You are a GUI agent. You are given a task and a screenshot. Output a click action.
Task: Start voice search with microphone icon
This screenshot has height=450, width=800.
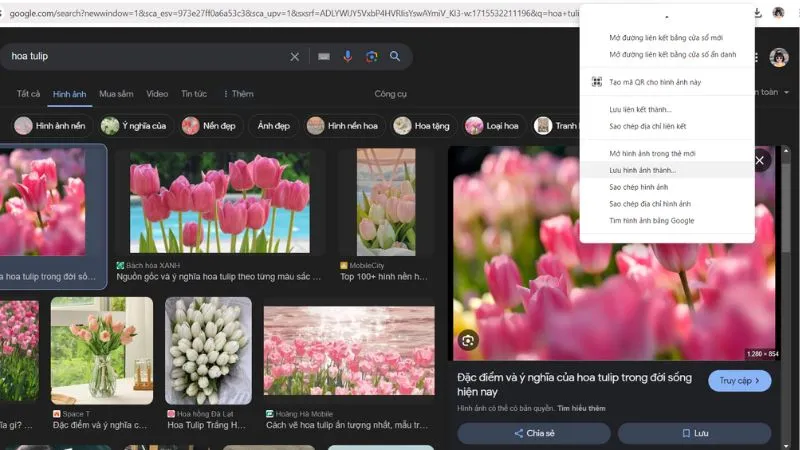pos(348,57)
